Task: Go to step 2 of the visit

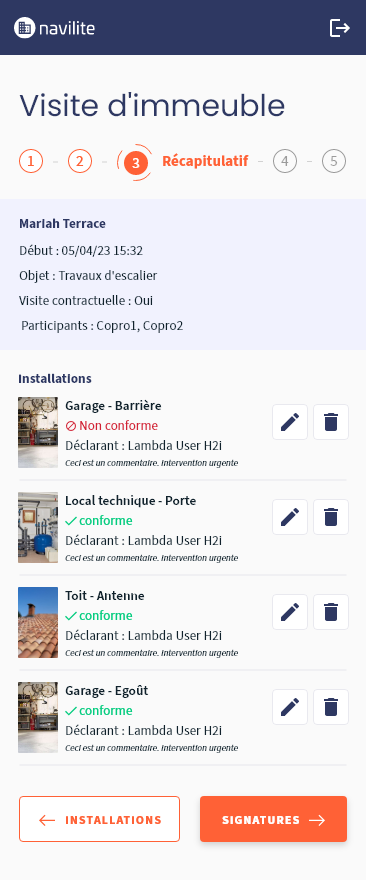Action: (x=80, y=162)
